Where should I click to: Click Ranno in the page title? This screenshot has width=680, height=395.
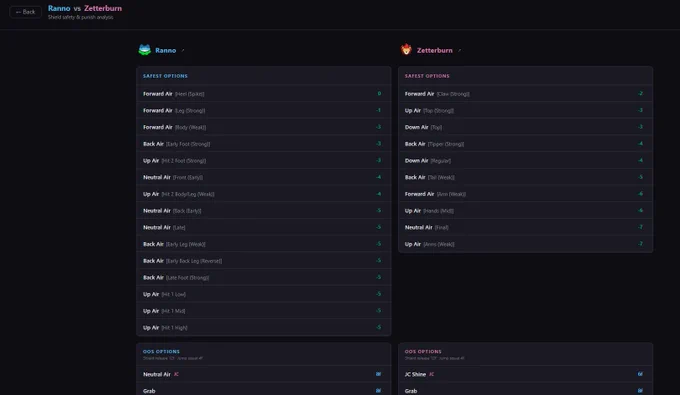[x=59, y=8]
